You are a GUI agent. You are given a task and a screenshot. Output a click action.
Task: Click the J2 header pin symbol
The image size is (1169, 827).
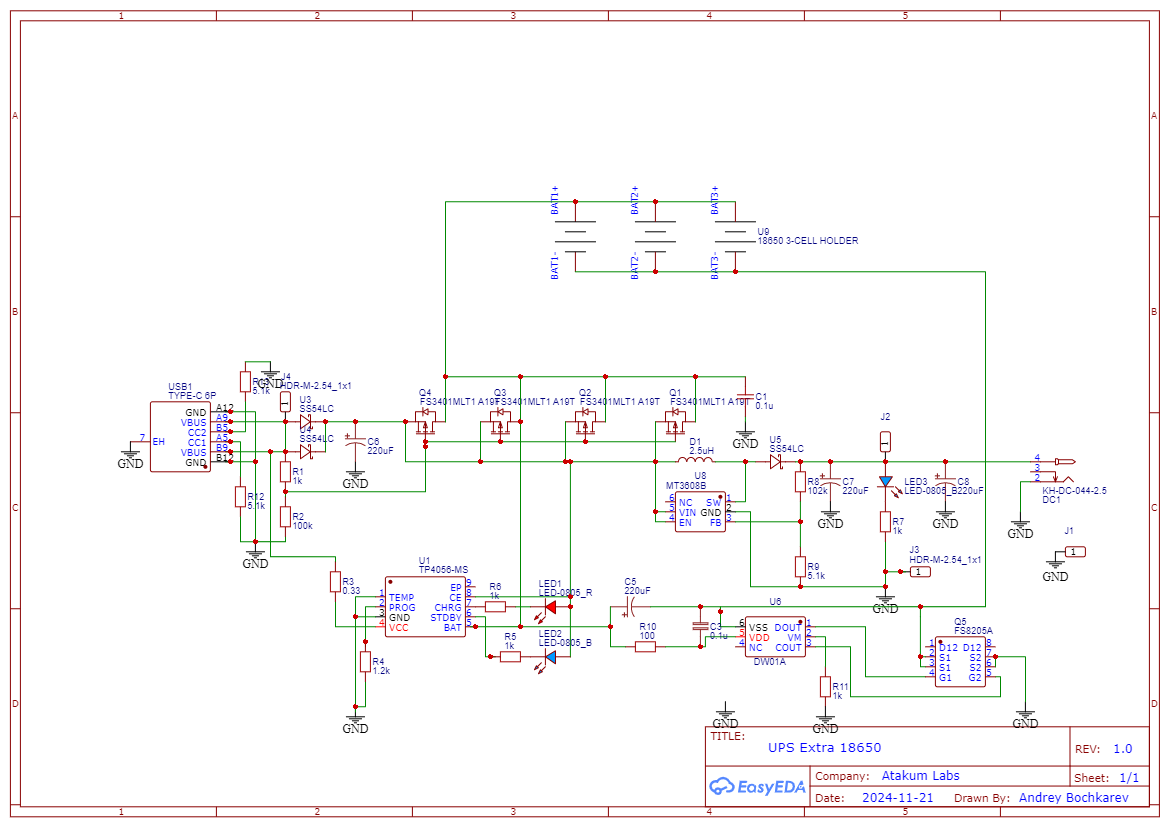[x=886, y=441]
